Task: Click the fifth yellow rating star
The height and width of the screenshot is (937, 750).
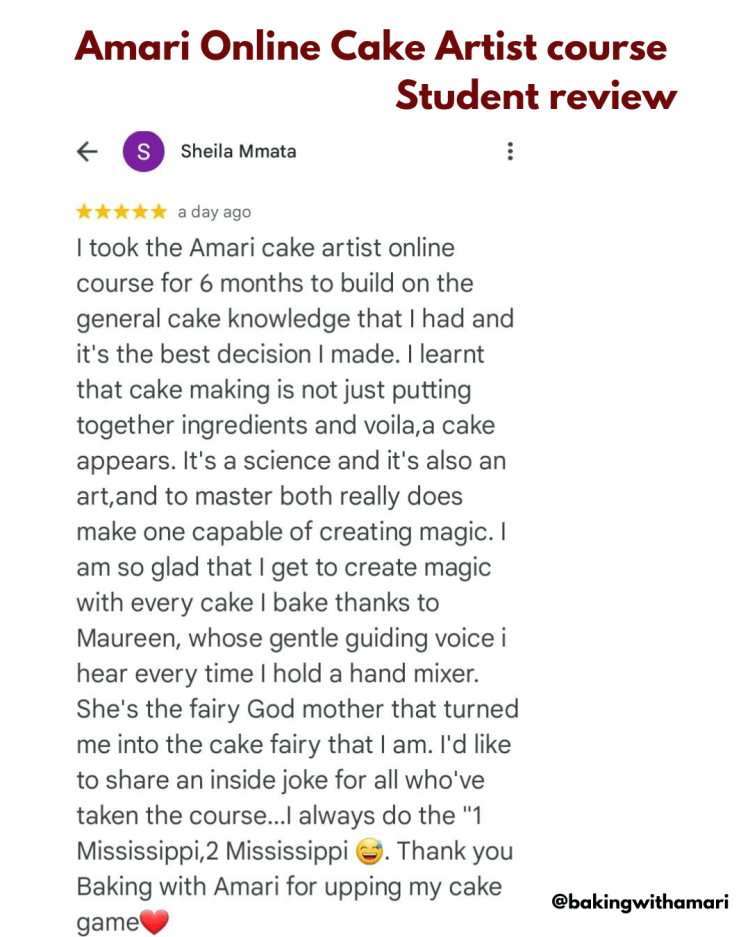Action: tap(158, 212)
